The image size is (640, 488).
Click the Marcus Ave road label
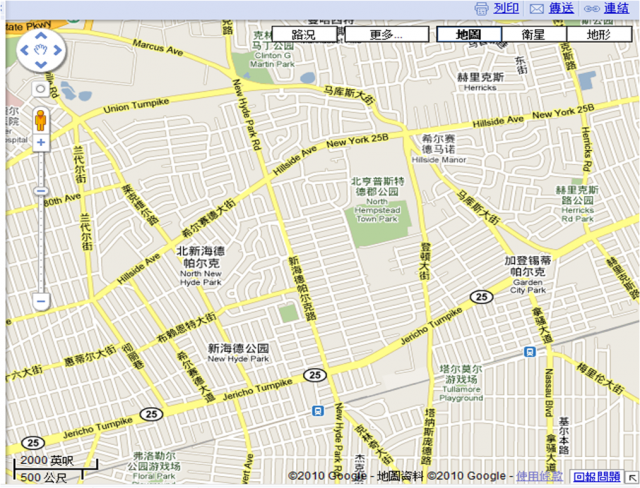tap(158, 47)
